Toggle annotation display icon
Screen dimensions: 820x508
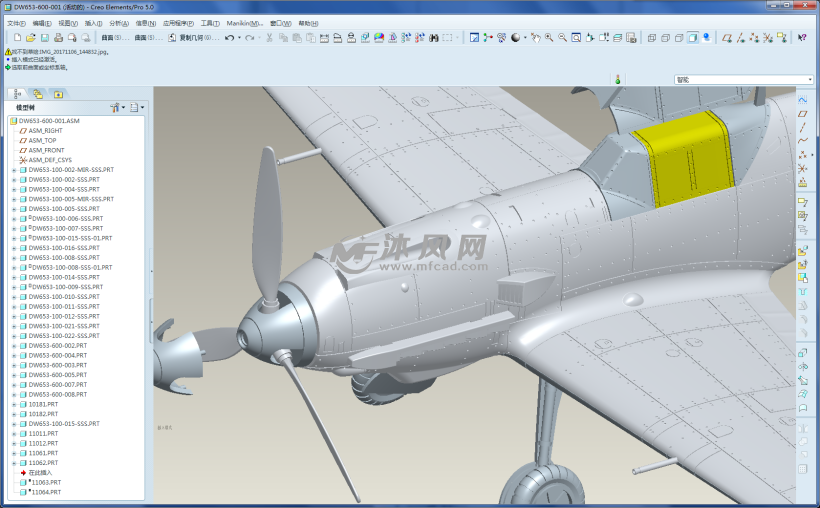782,38
